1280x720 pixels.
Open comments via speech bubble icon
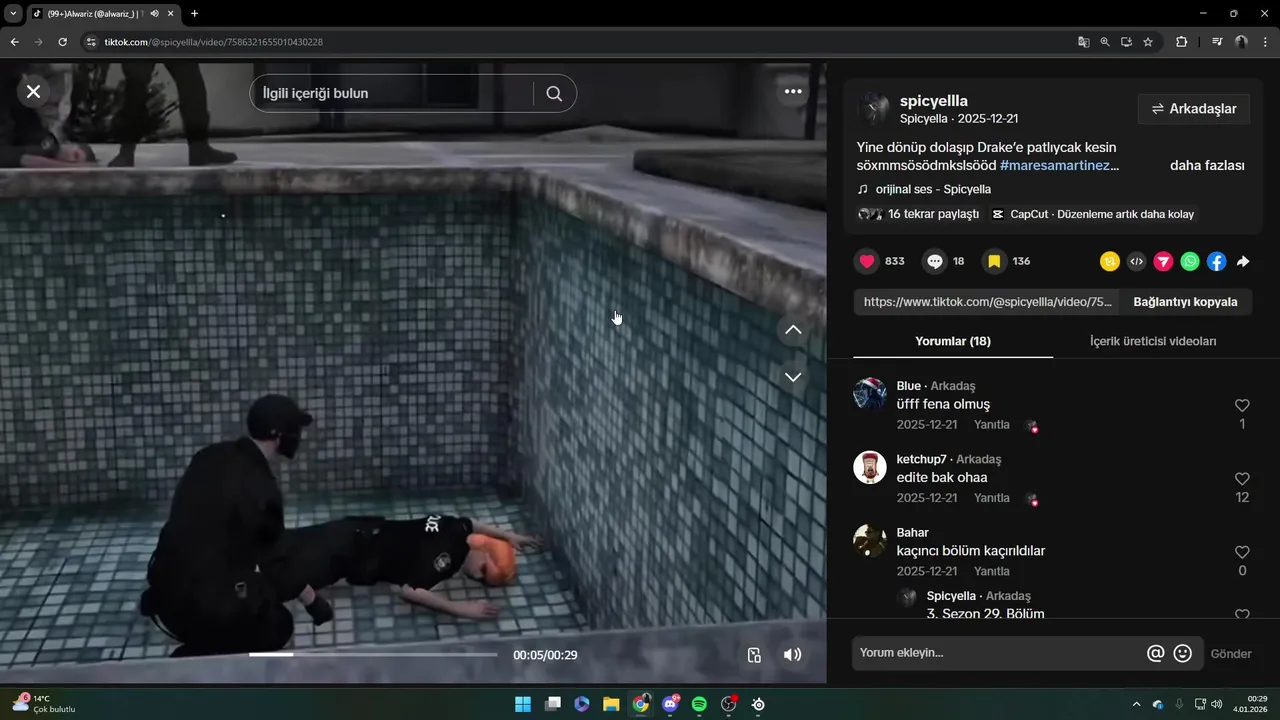click(934, 261)
